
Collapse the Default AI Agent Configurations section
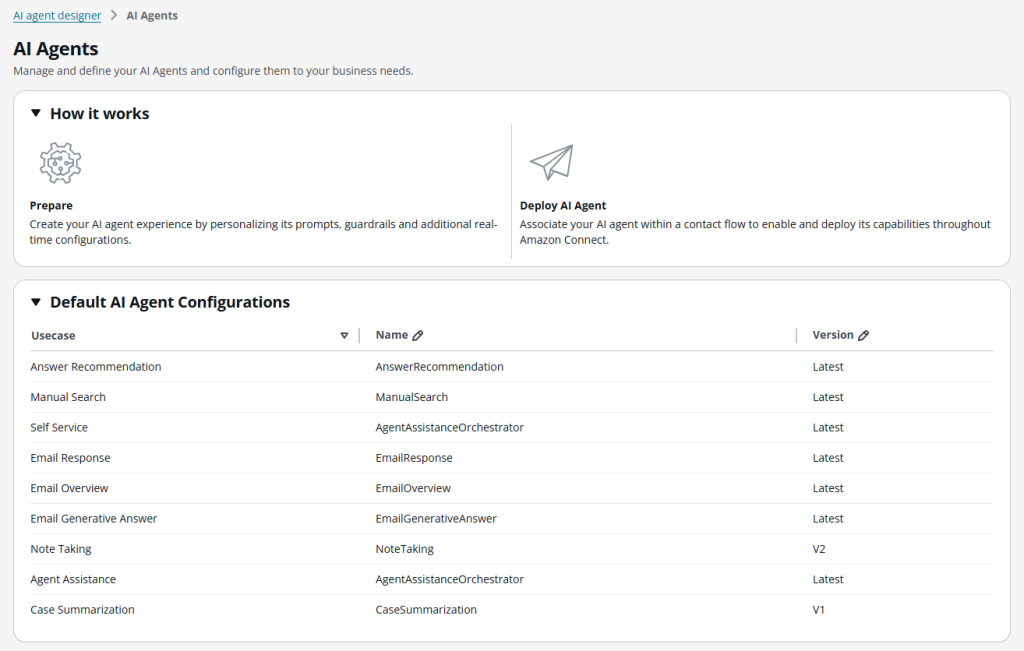35,302
